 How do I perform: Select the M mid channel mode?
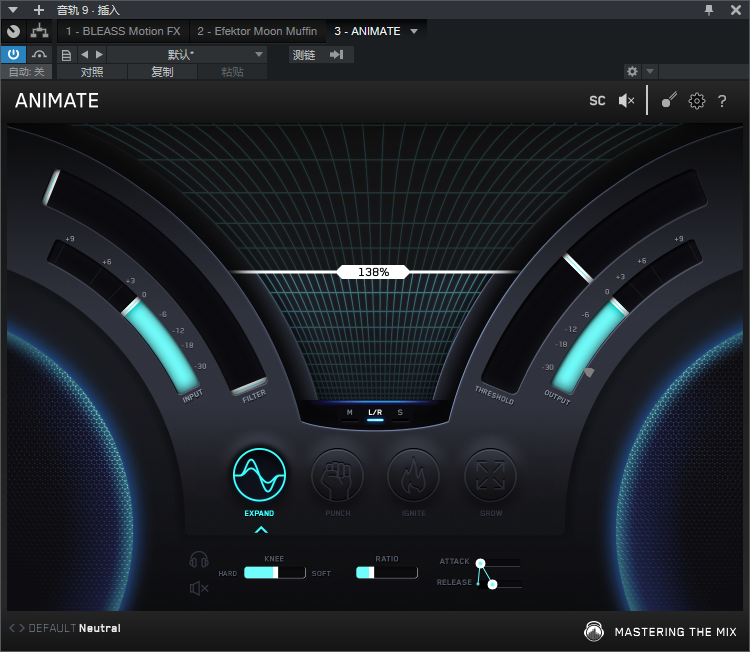coord(349,412)
